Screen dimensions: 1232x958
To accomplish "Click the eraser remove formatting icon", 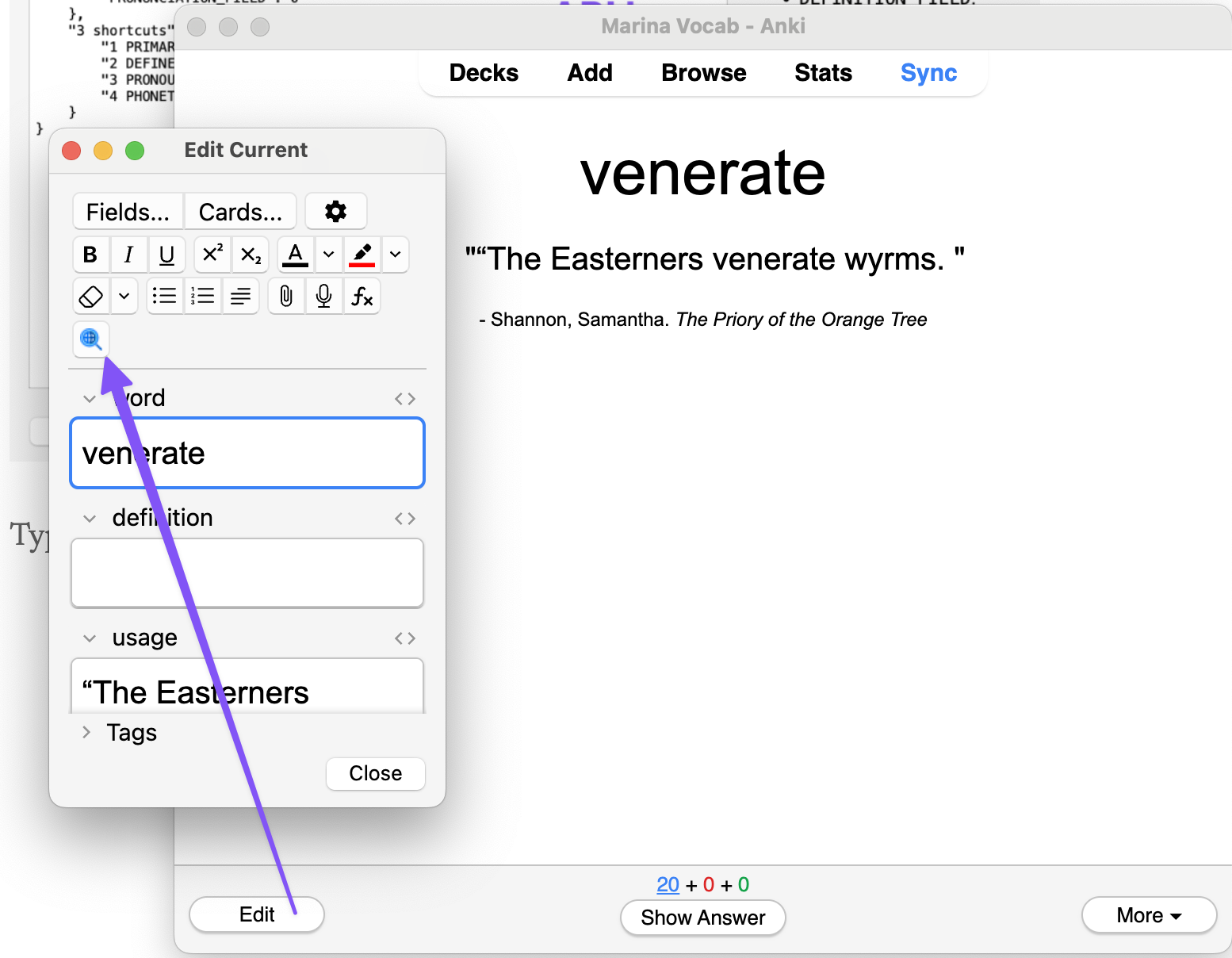I will (x=91, y=297).
